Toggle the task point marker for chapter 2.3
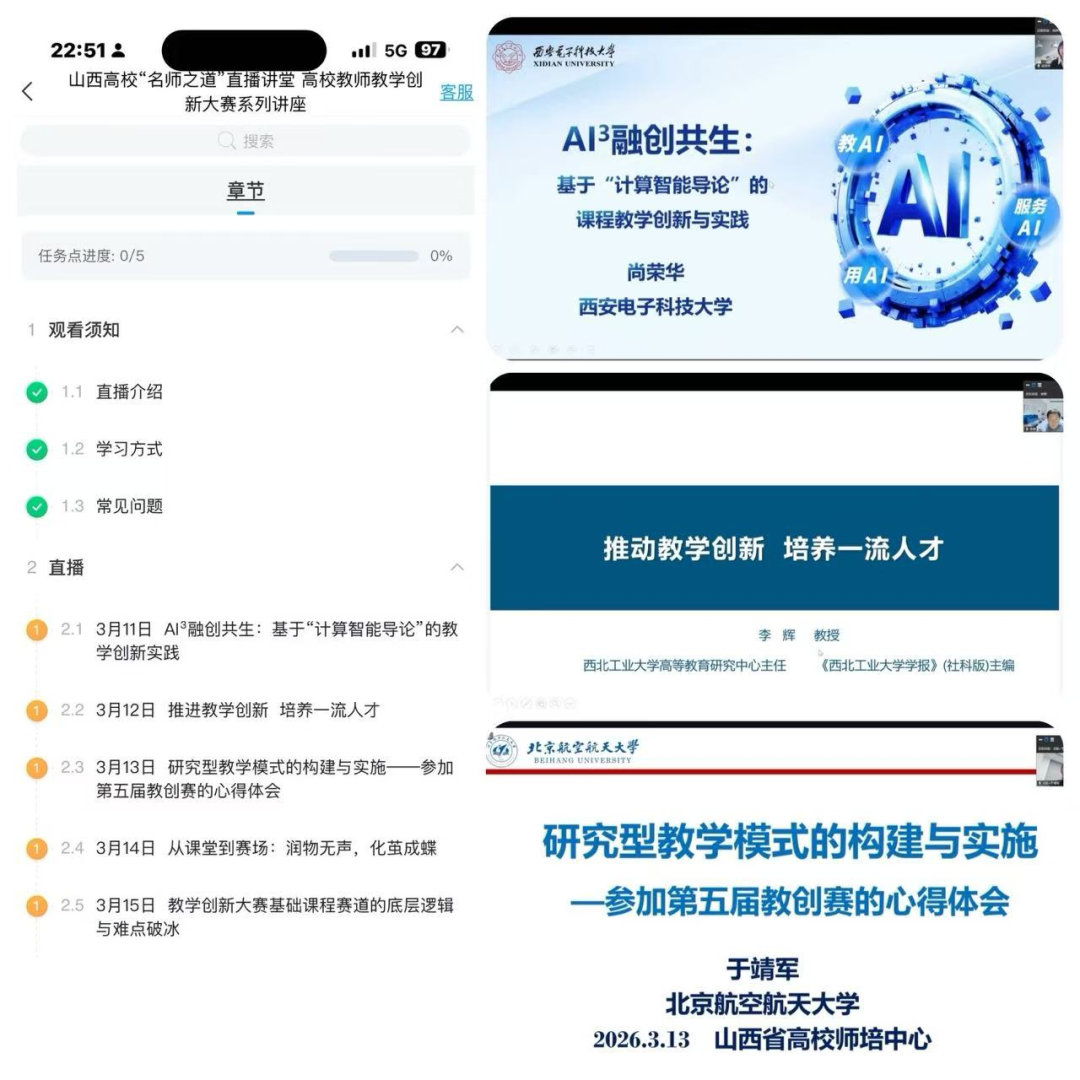The height and width of the screenshot is (1080, 1080). (x=38, y=768)
